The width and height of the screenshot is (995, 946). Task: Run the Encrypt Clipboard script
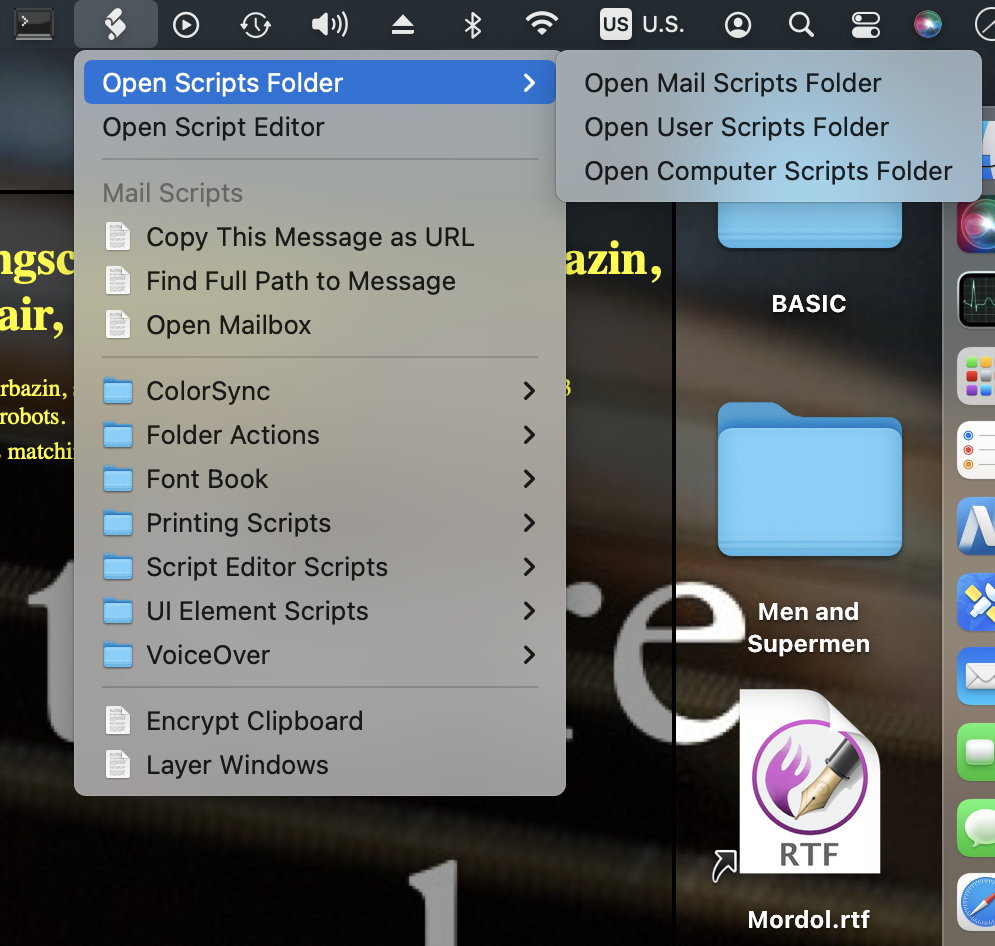pos(254,721)
